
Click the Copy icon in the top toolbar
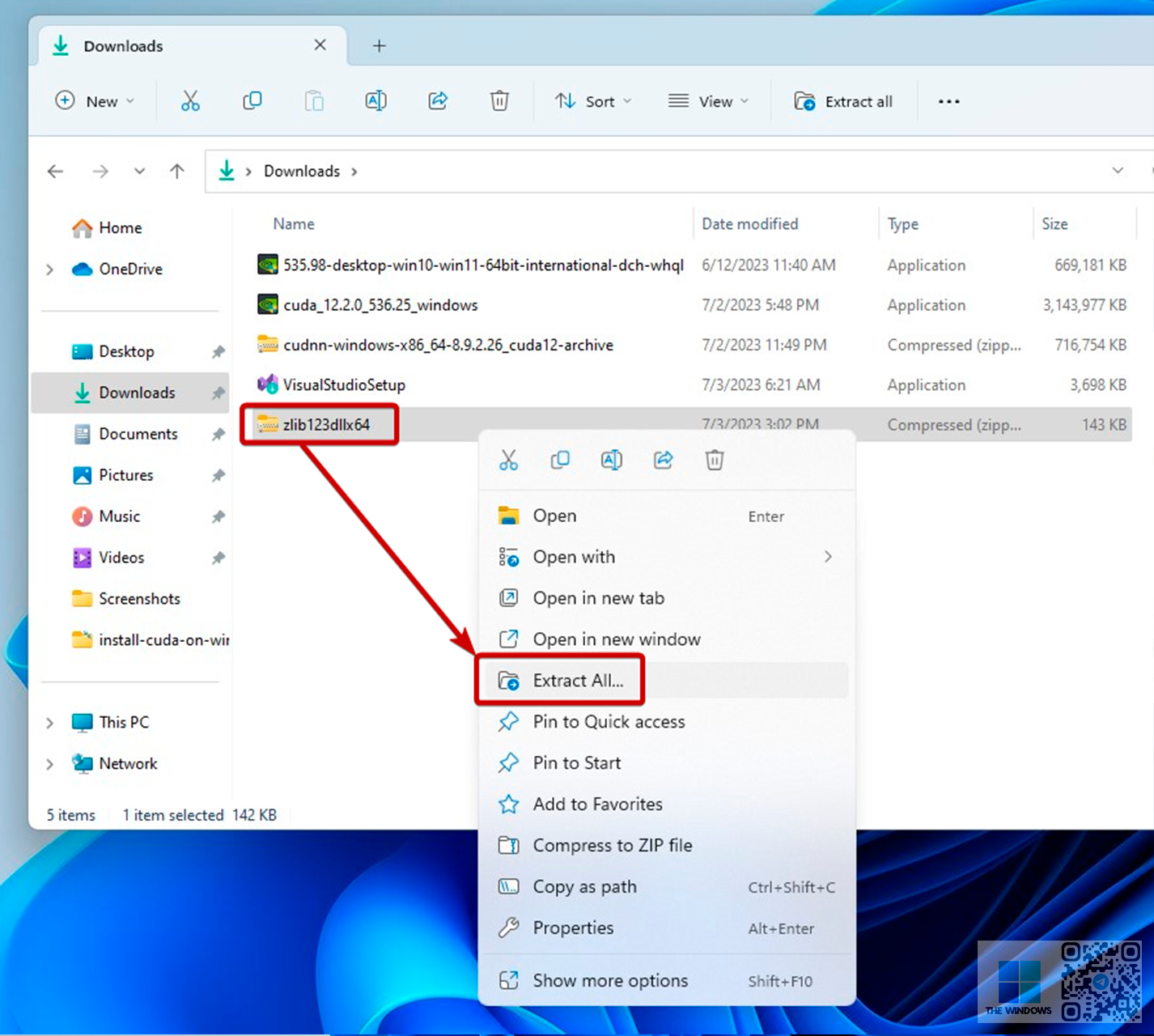(x=252, y=101)
